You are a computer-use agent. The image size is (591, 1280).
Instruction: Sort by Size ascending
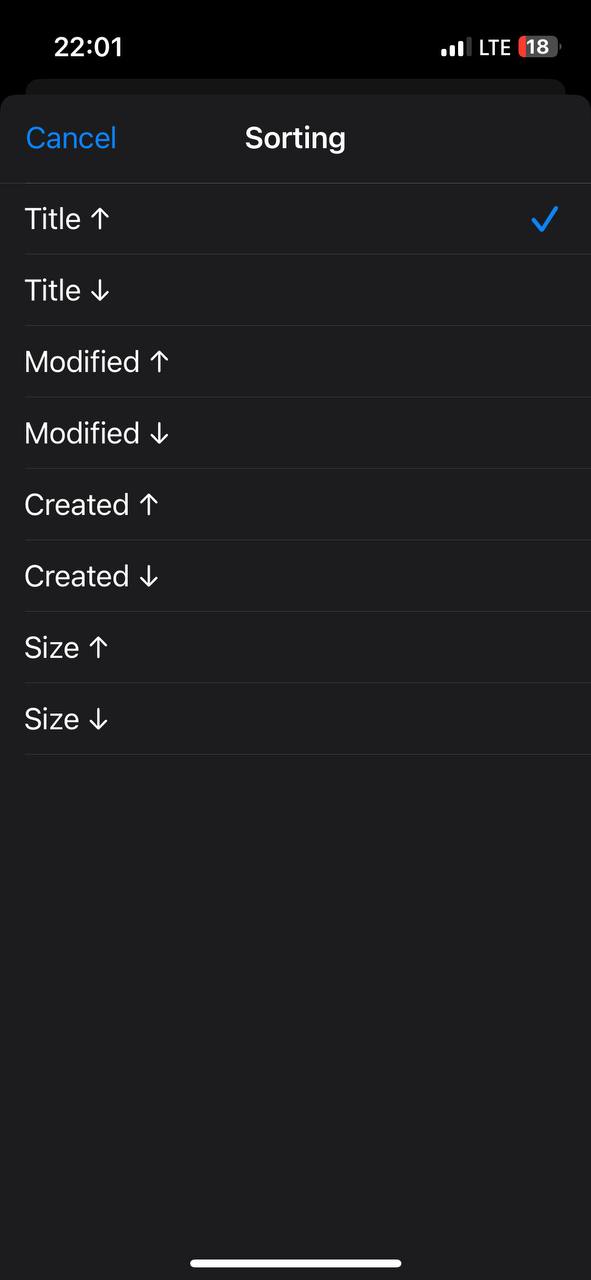295,648
